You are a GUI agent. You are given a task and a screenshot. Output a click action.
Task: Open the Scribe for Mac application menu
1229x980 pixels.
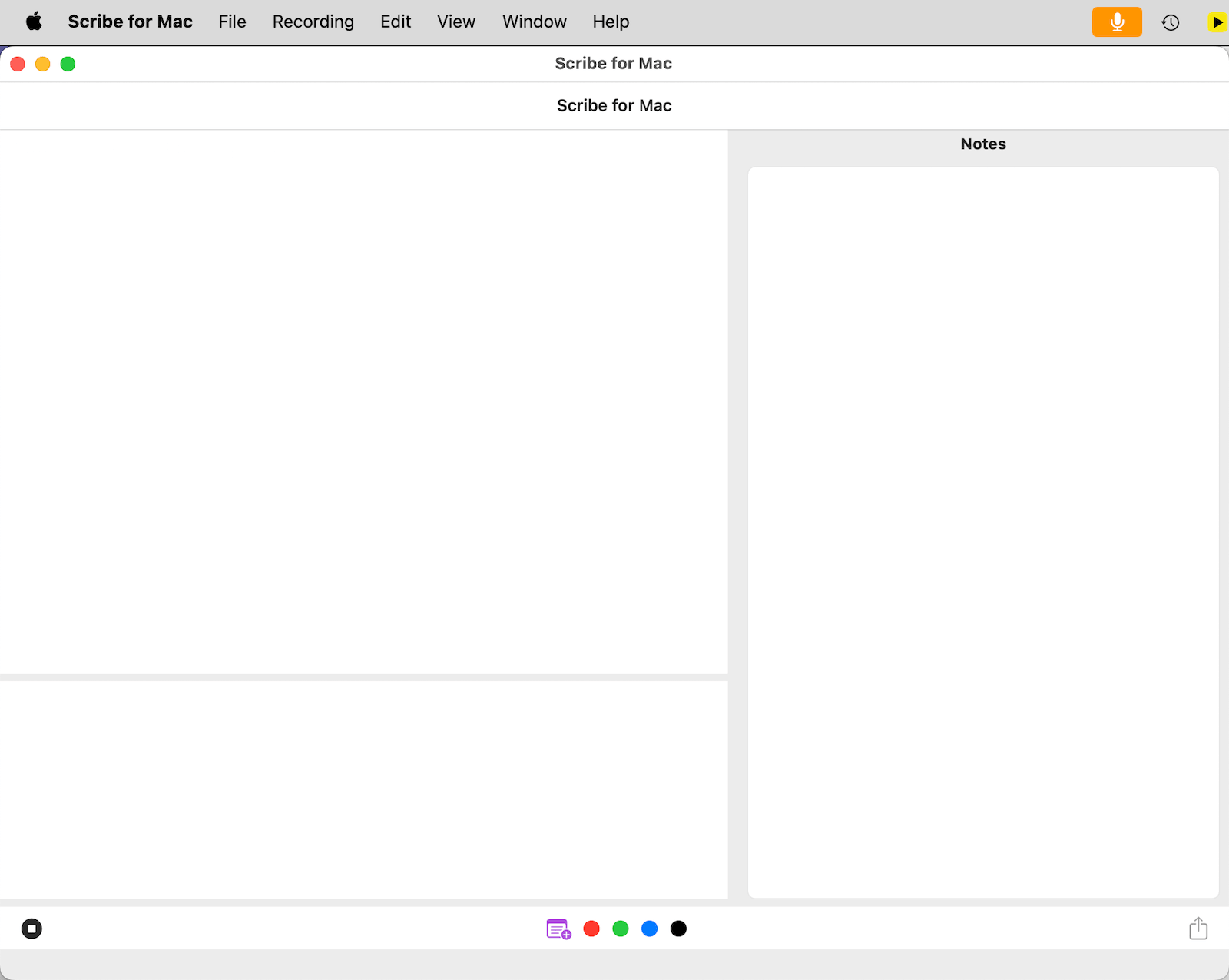130,22
